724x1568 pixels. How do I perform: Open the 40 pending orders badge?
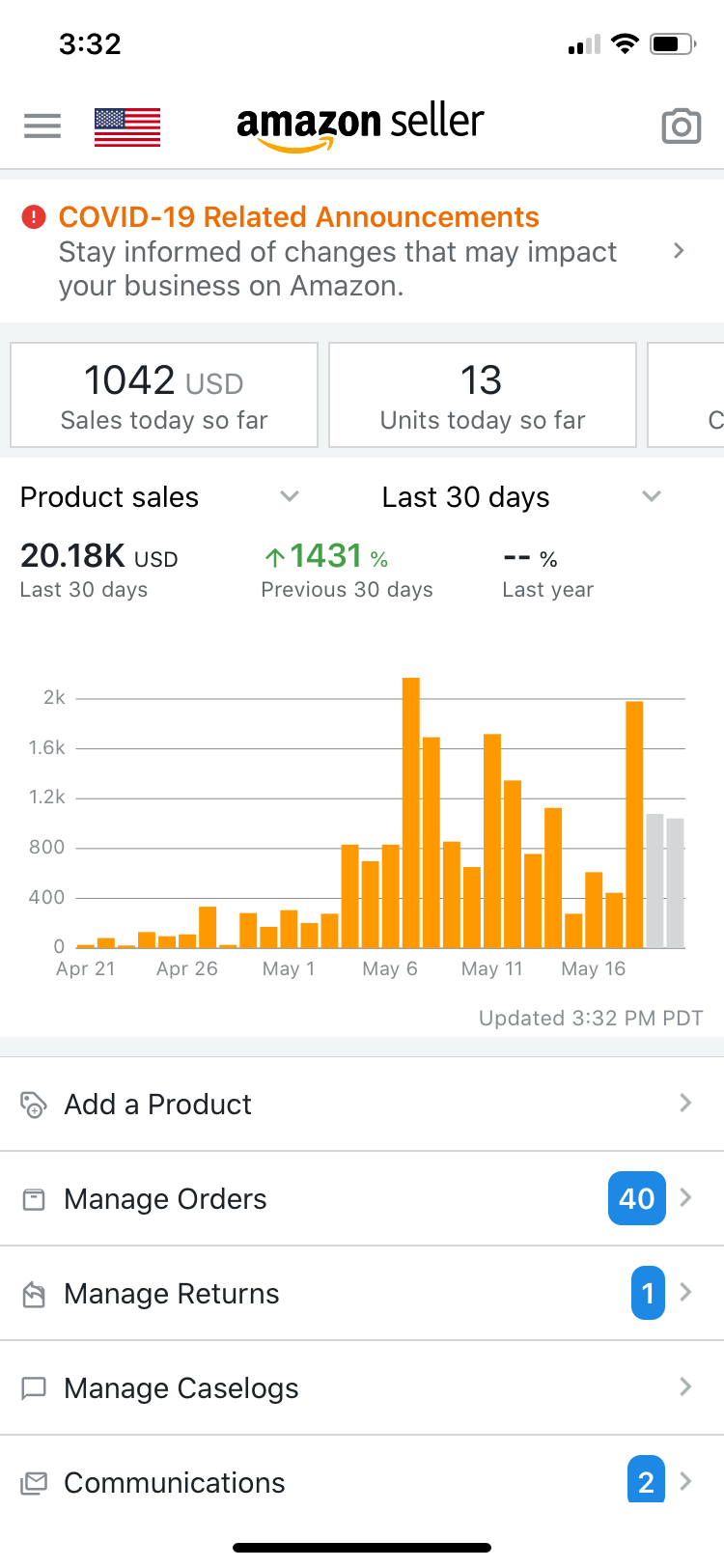point(637,1198)
